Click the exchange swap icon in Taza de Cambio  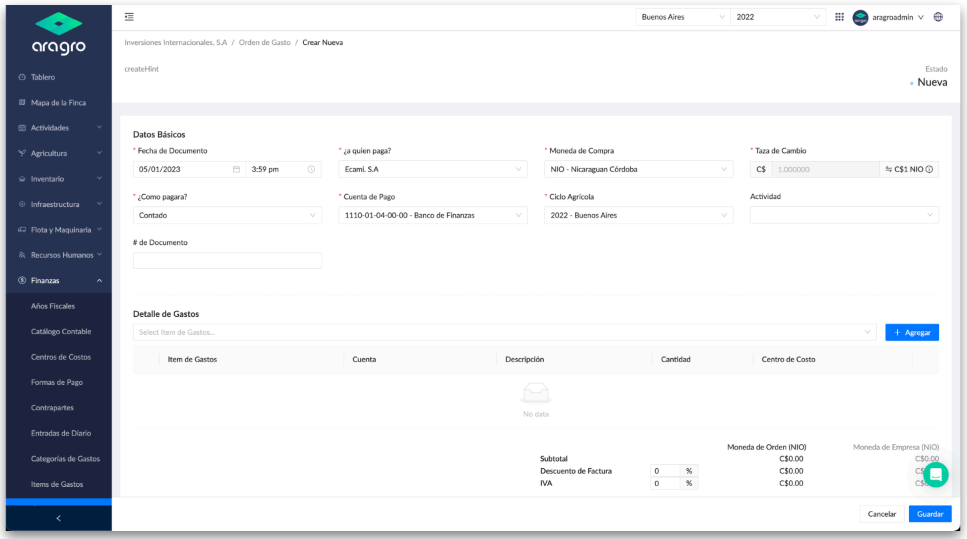[x=889, y=169]
